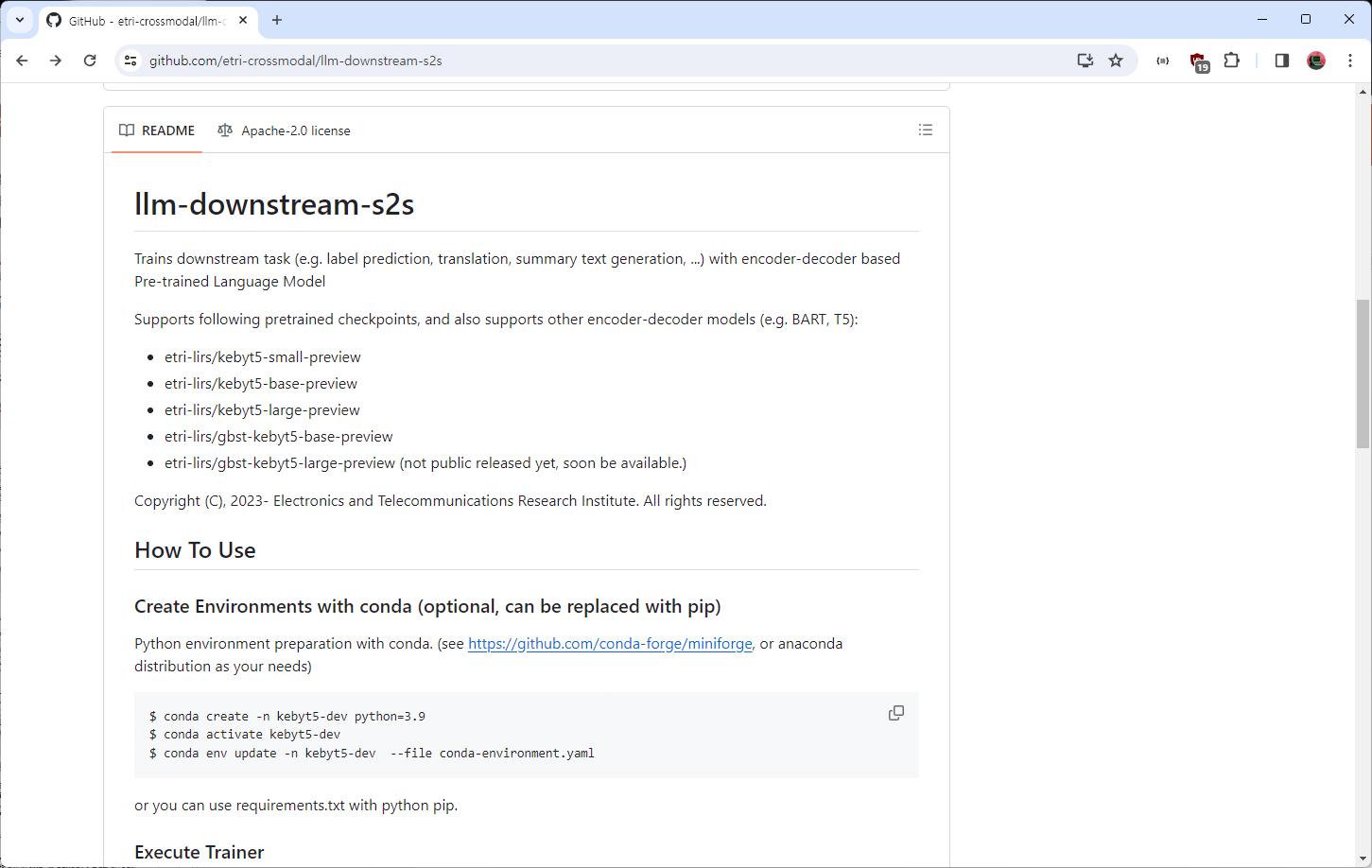Copy the conda commands code block

pyautogui.click(x=896, y=713)
